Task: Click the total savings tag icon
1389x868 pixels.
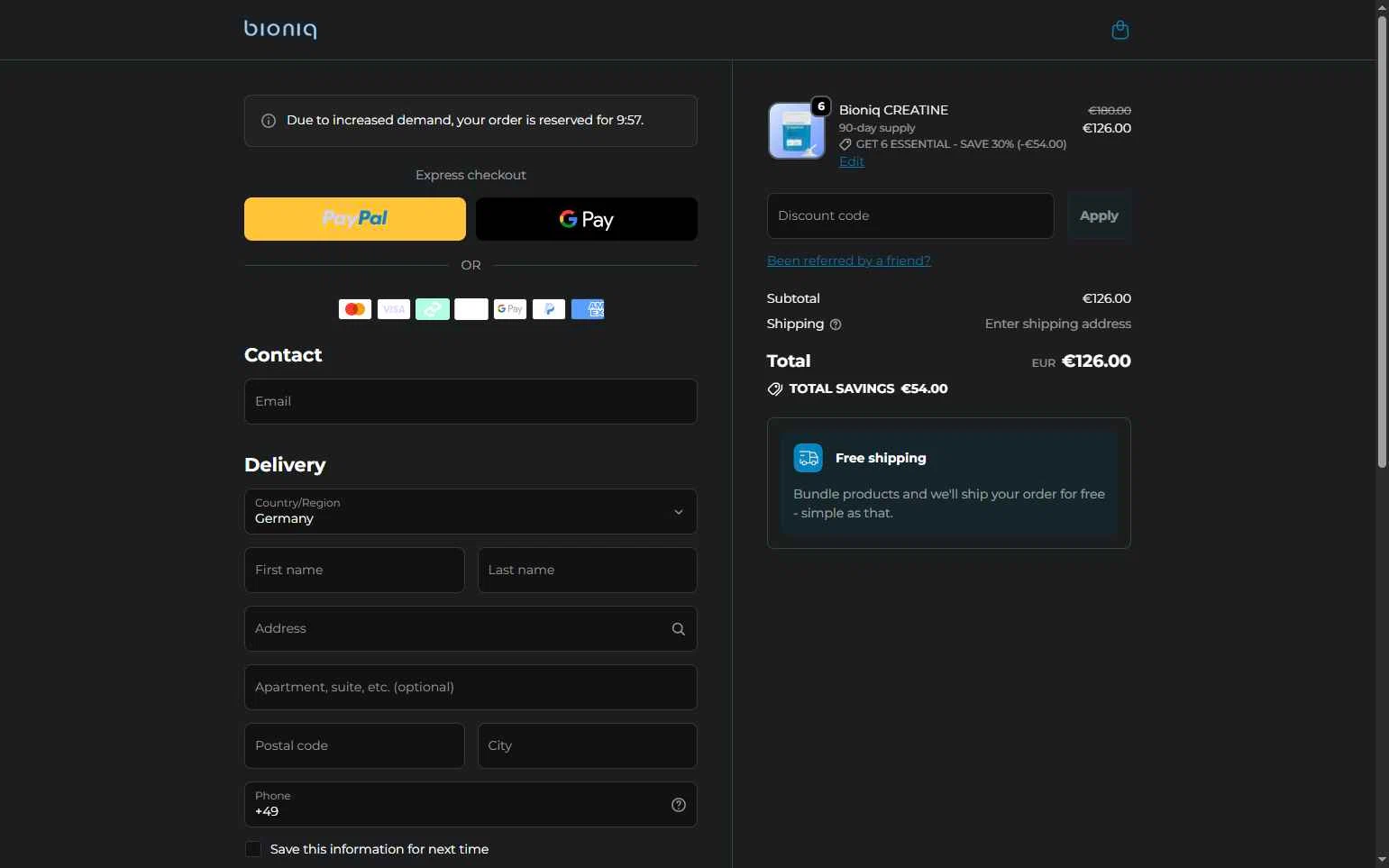Action: point(774,389)
